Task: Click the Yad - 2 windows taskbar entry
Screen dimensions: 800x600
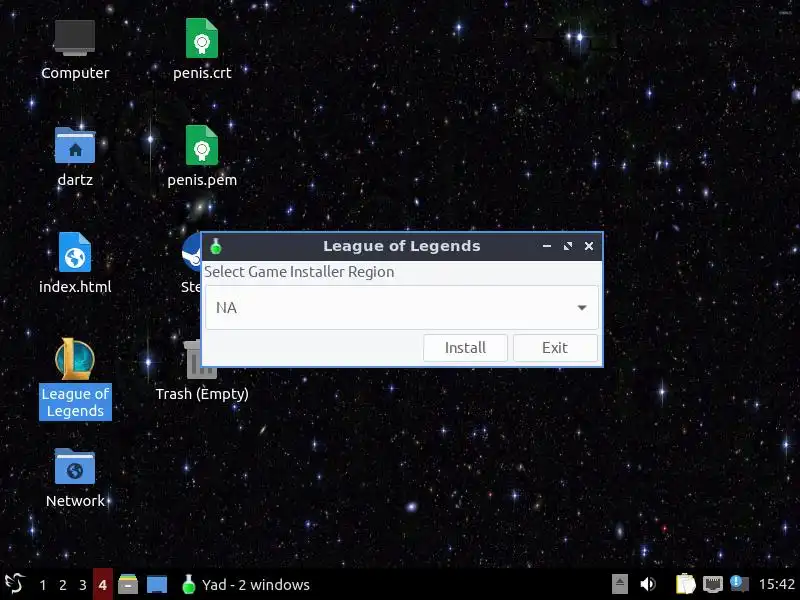Action: click(x=245, y=585)
